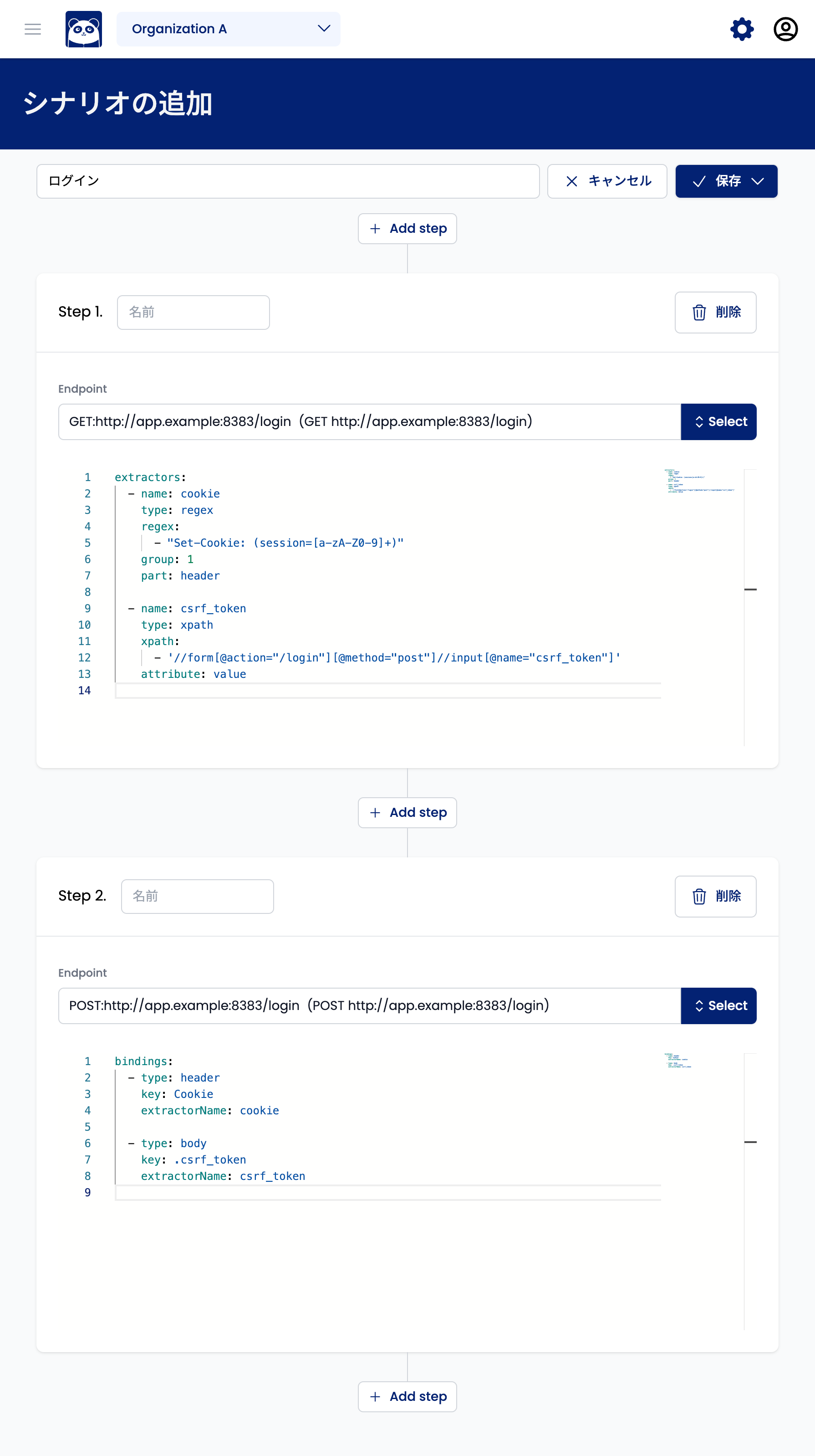Open the settings gear icon
The image size is (815, 1456).
[742, 30]
